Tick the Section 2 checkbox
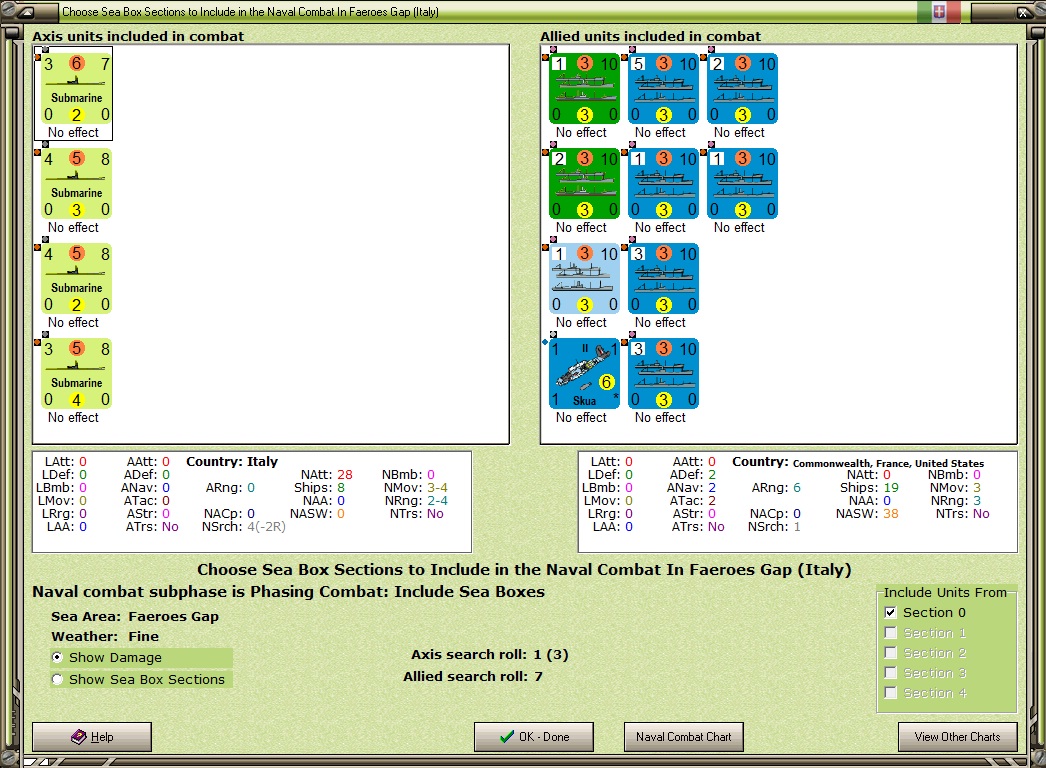Image resolution: width=1046 pixels, height=768 pixels. point(891,653)
